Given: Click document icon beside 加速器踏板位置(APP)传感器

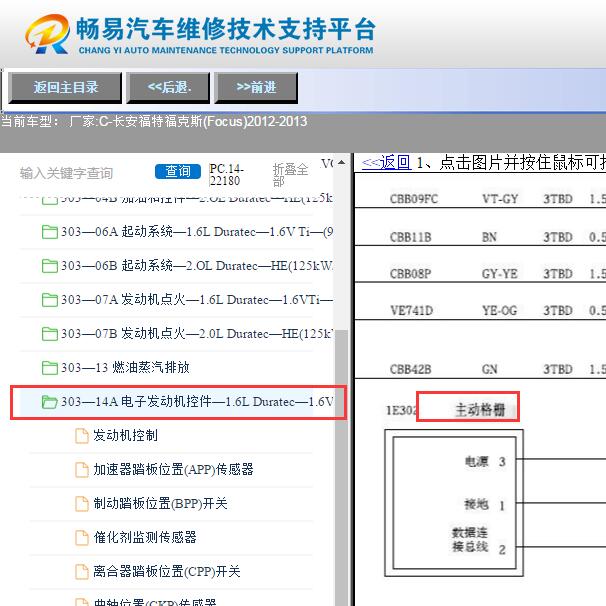Looking at the screenshot, I should click(x=82, y=470).
